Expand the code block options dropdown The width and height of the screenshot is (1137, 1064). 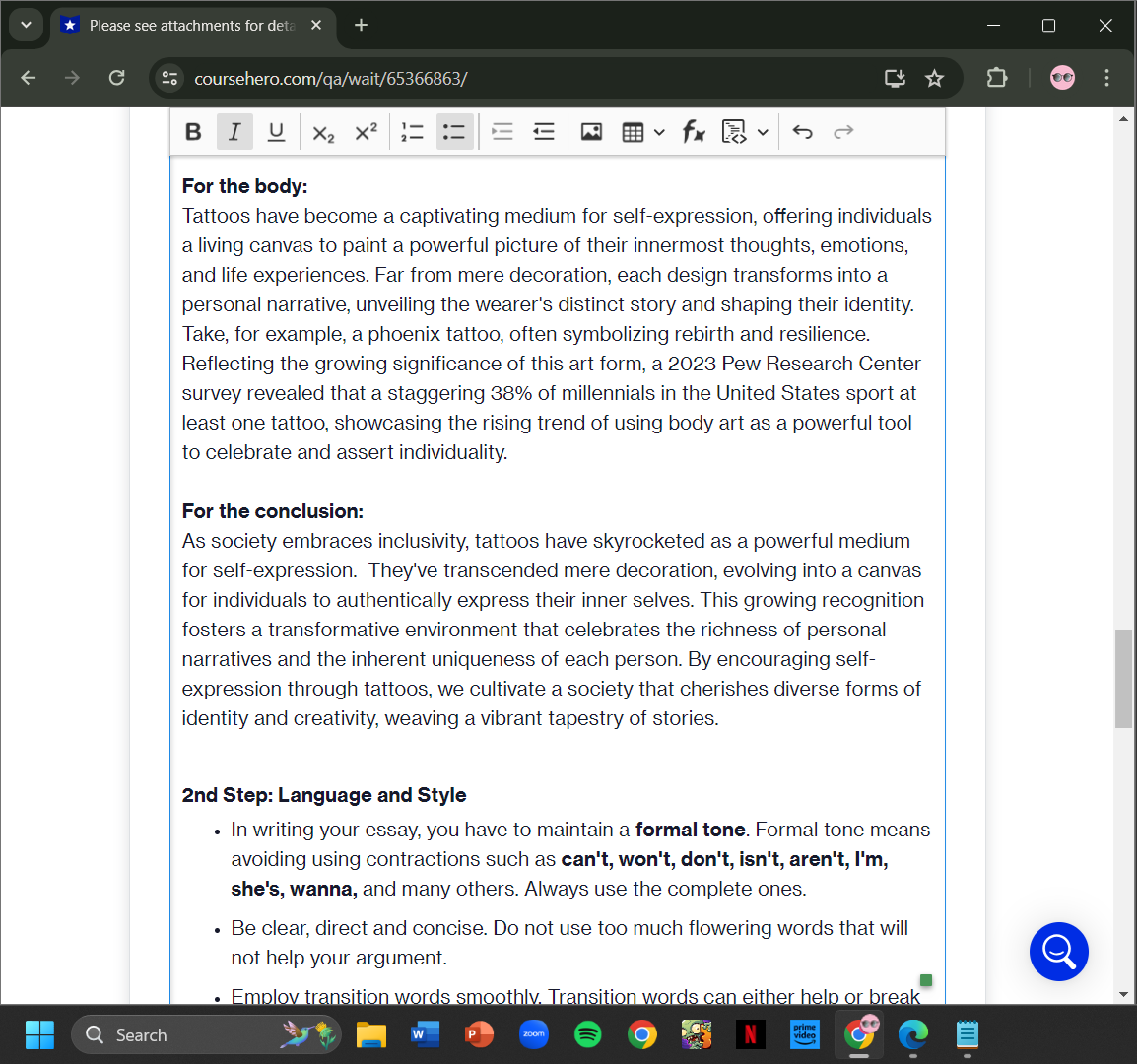(x=763, y=131)
